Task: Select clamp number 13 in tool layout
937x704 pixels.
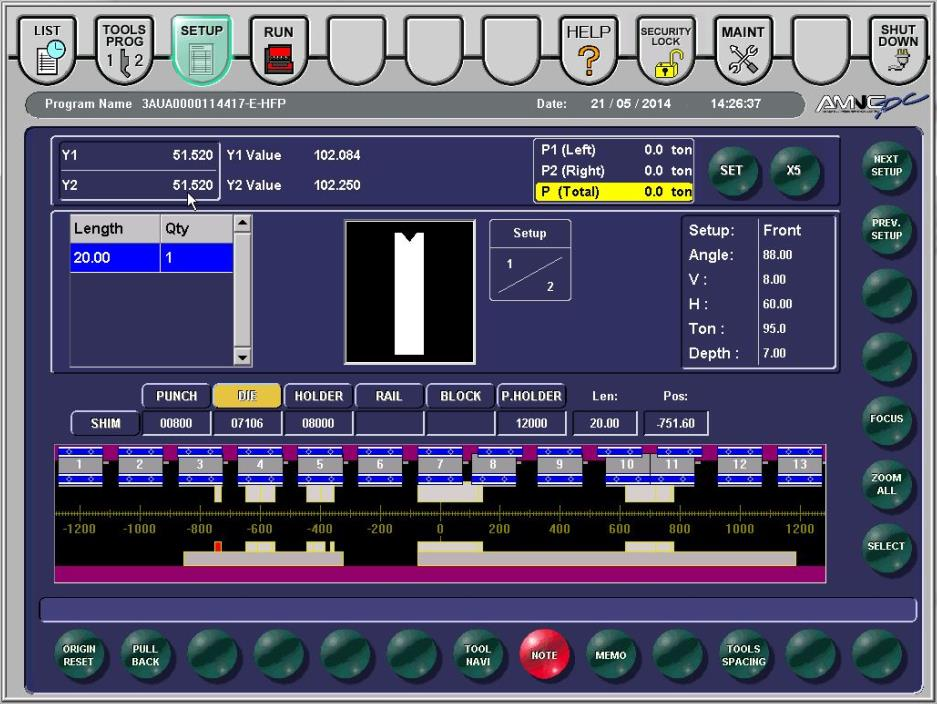Action: pyautogui.click(x=800, y=464)
